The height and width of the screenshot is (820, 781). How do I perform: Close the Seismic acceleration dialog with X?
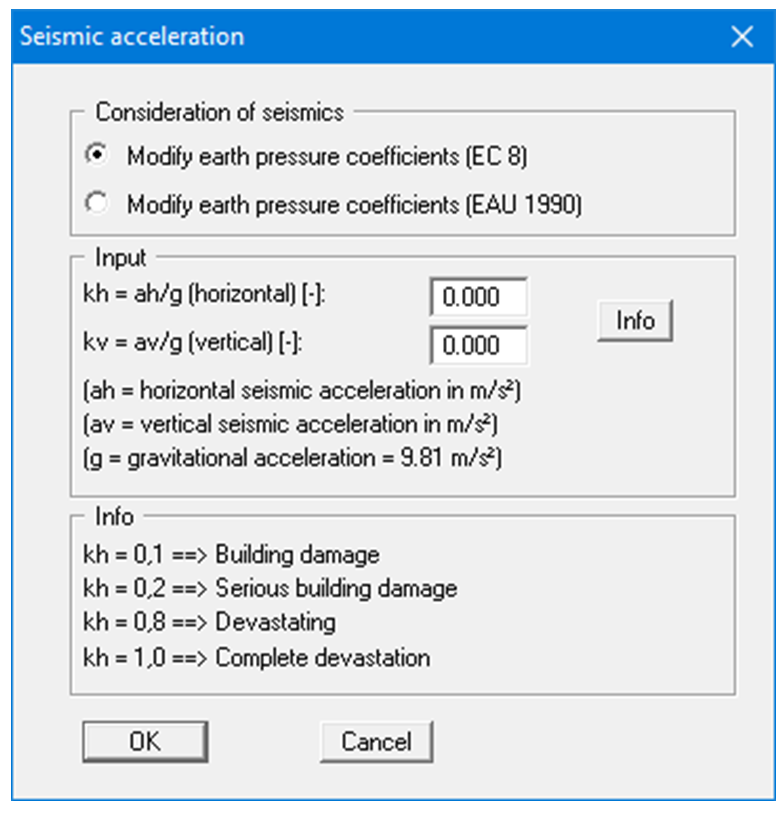(x=742, y=36)
